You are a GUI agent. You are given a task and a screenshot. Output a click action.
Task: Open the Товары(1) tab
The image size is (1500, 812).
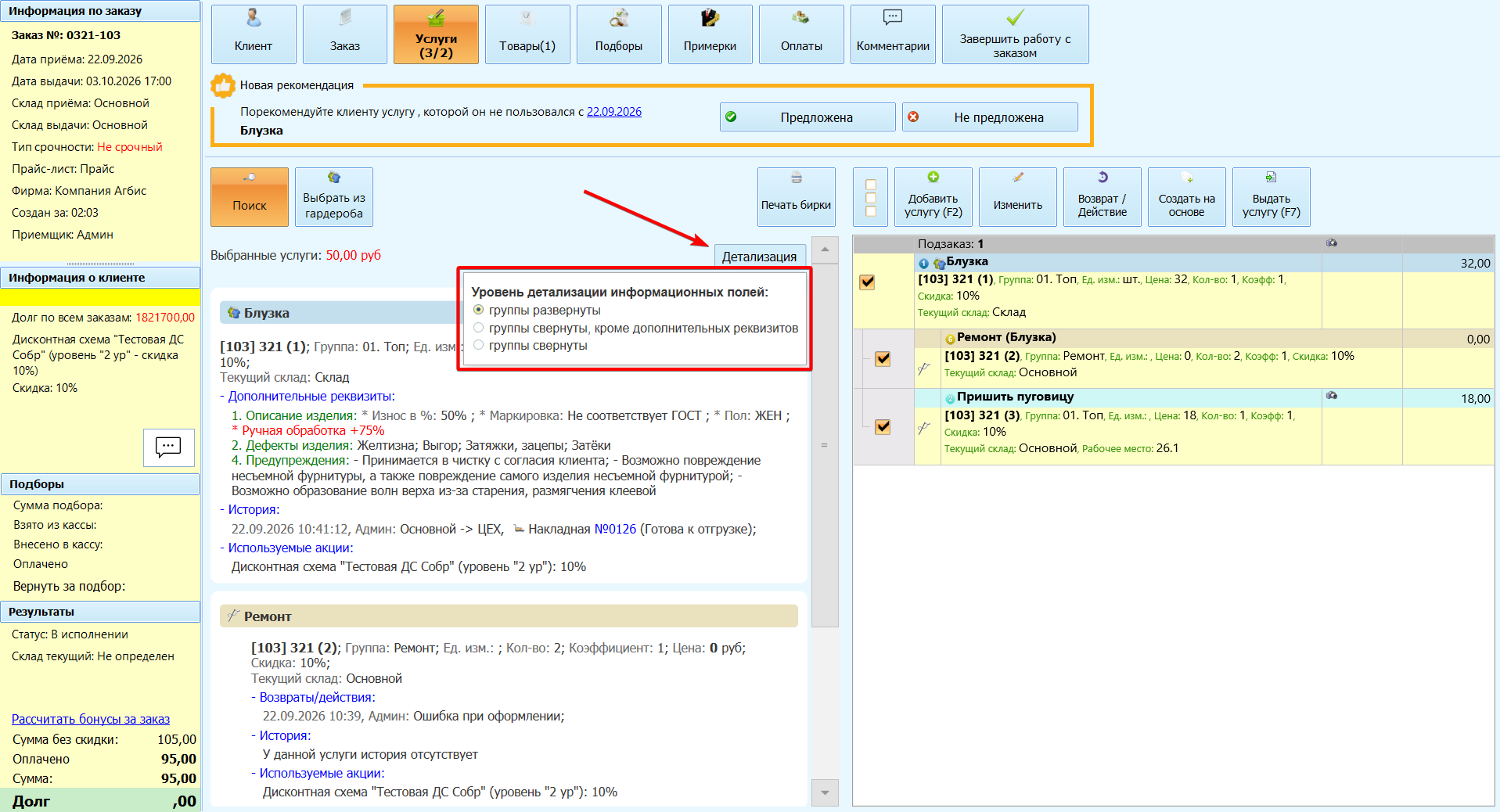[527, 34]
